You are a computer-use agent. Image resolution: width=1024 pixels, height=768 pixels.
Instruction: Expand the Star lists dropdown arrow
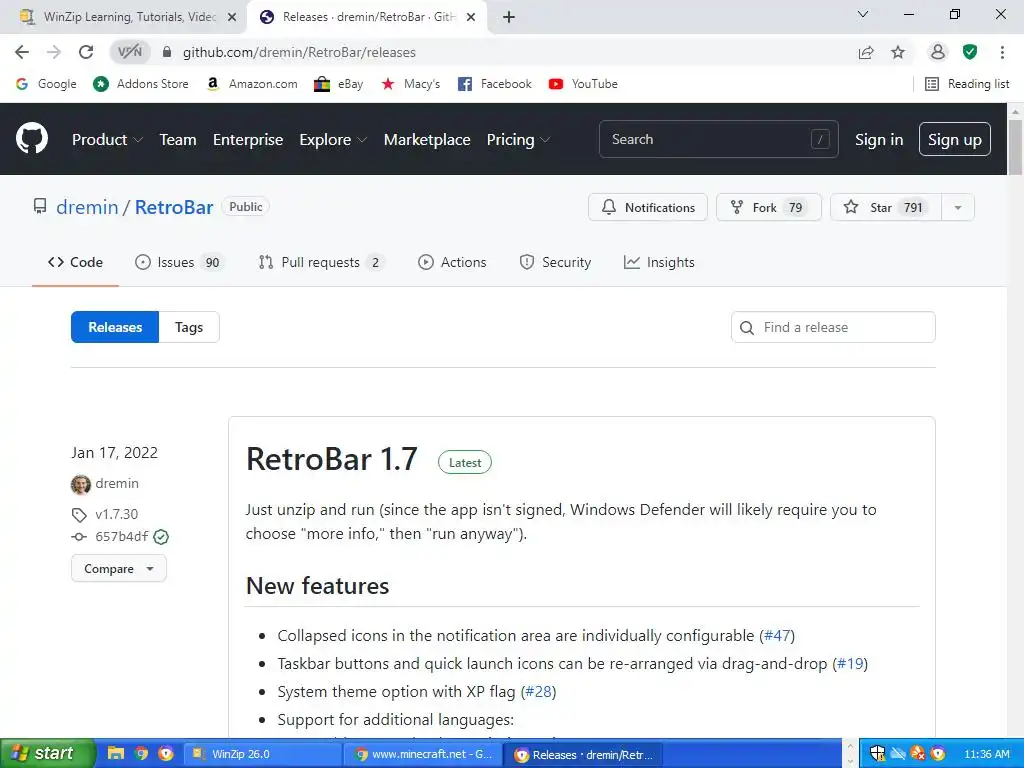click(958, 207)
